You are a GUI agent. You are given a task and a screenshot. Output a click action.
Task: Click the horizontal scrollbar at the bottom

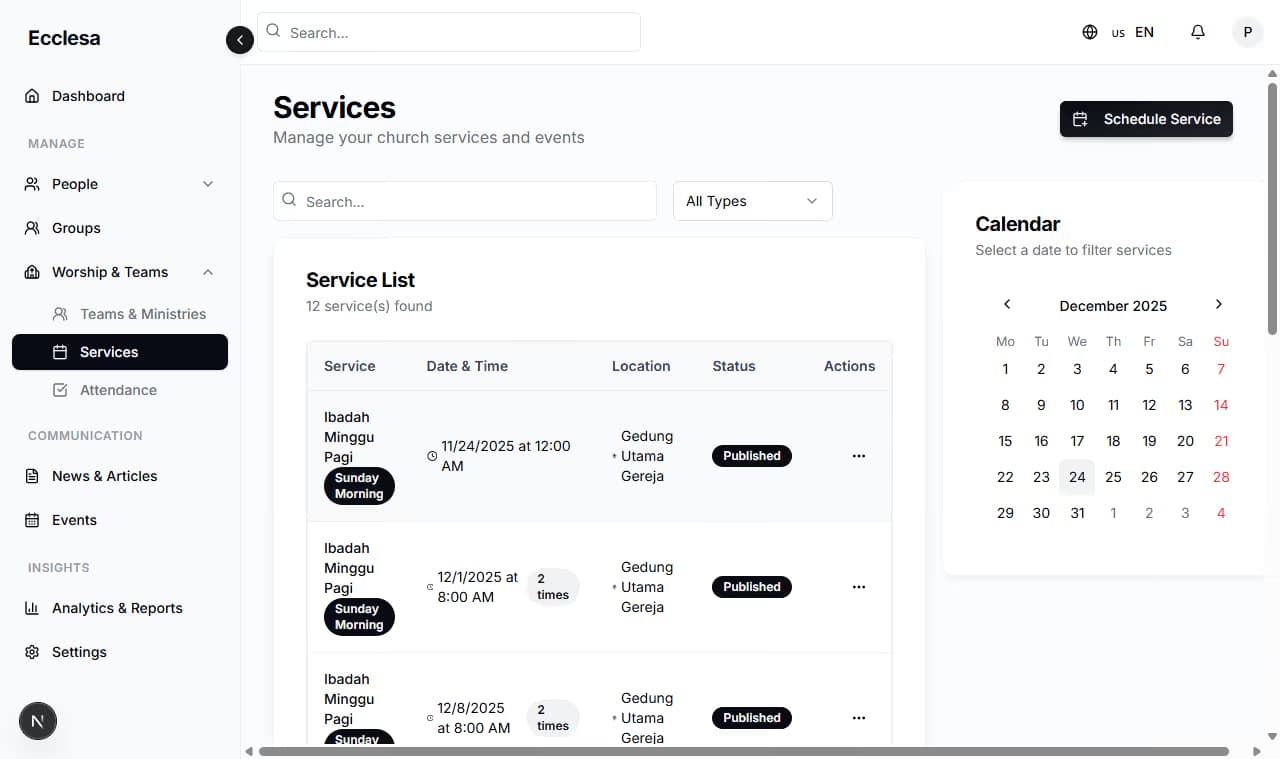tap(743, 751)
